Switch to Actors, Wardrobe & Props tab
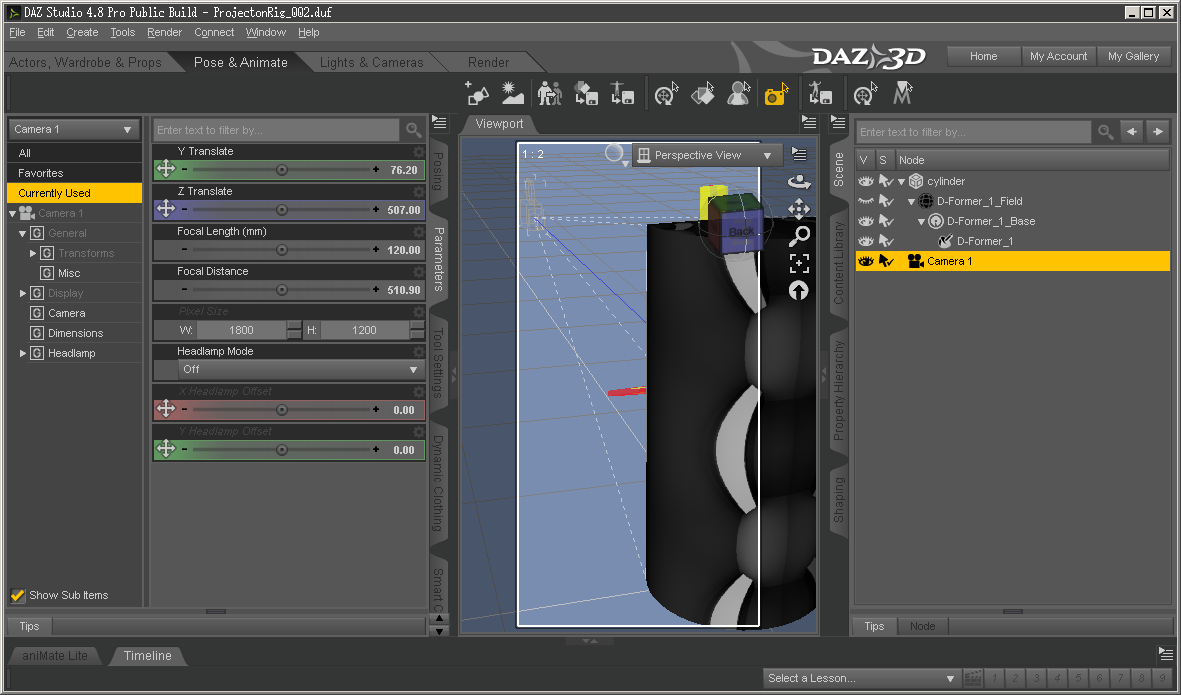1181x695 pixels. 85,62
